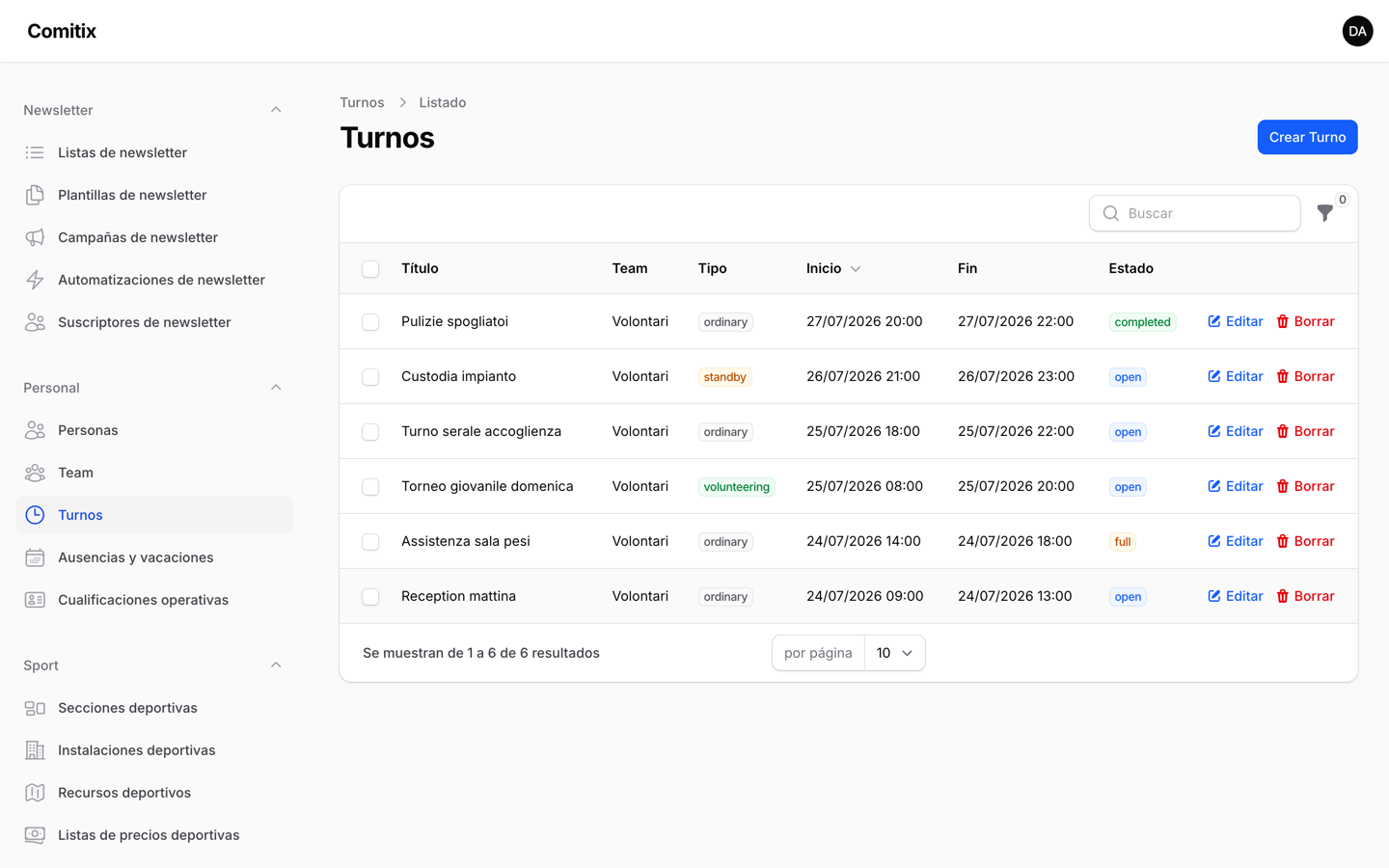Collapse the Newsletter sidebar section

pyautogui.click(x=276, y=110)
